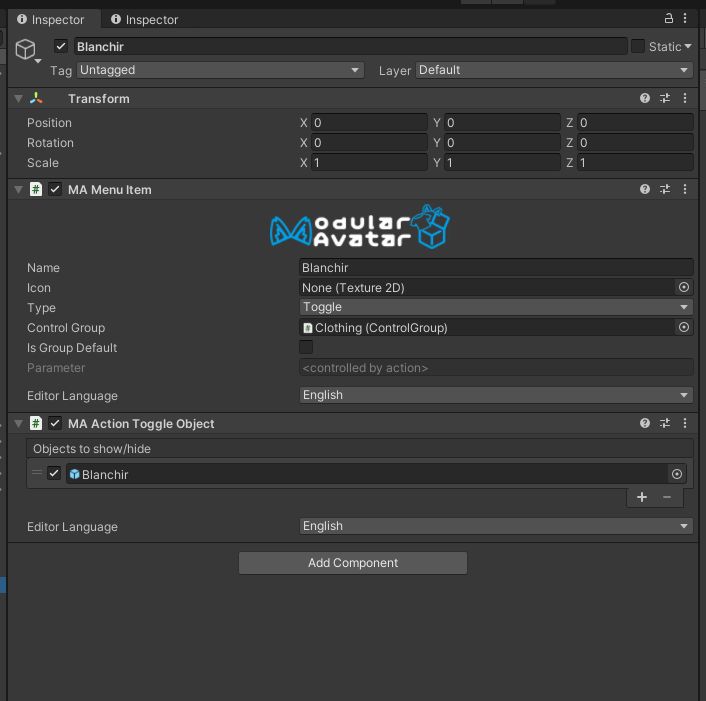
Task: Add an object with the plus button
Action: 642,497
